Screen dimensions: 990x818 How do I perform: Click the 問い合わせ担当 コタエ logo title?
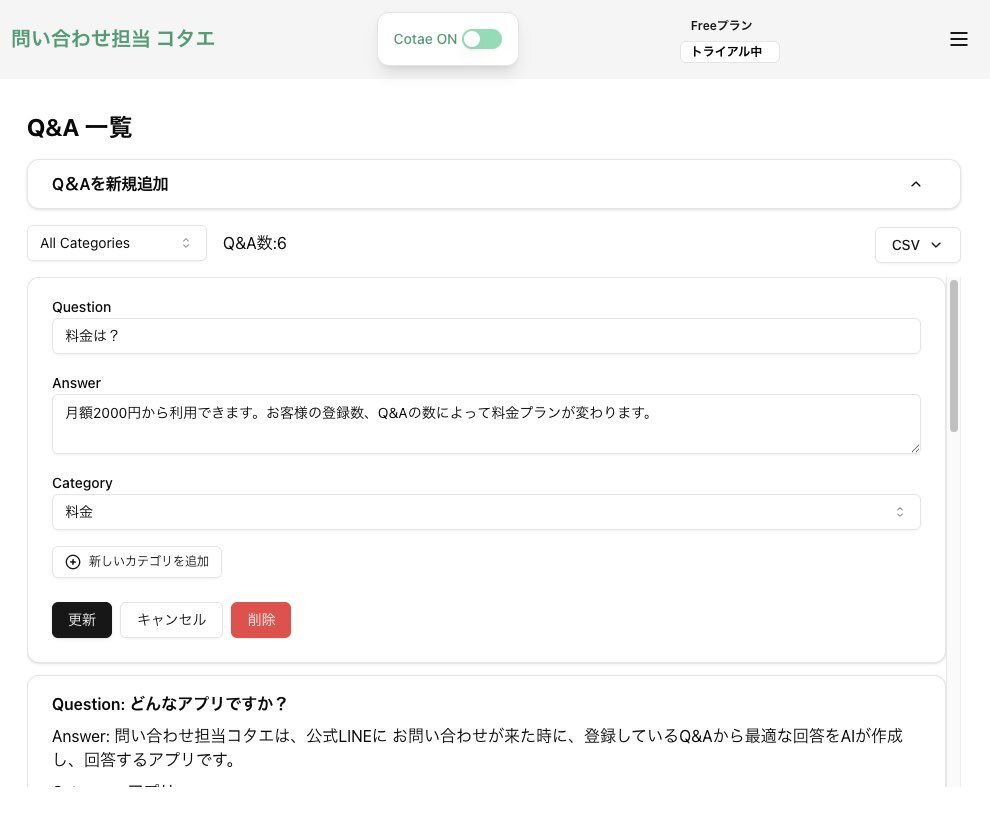pyautogui.click(x=113, y=39)
